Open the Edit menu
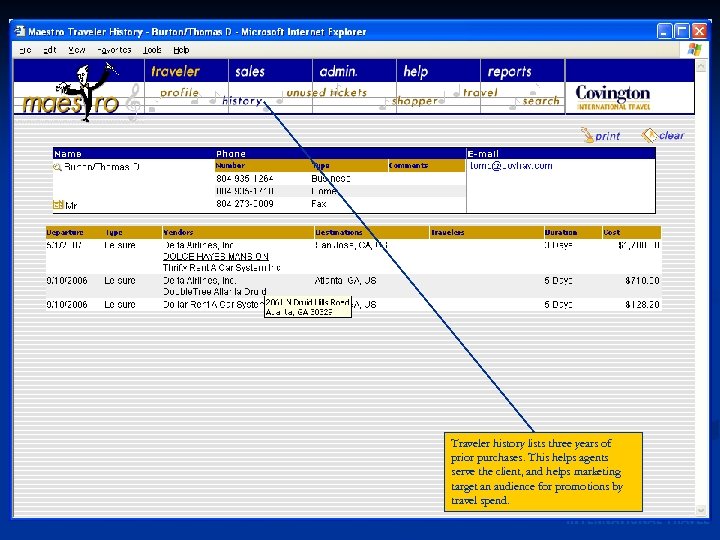720x540 pixels. (50, 50)
